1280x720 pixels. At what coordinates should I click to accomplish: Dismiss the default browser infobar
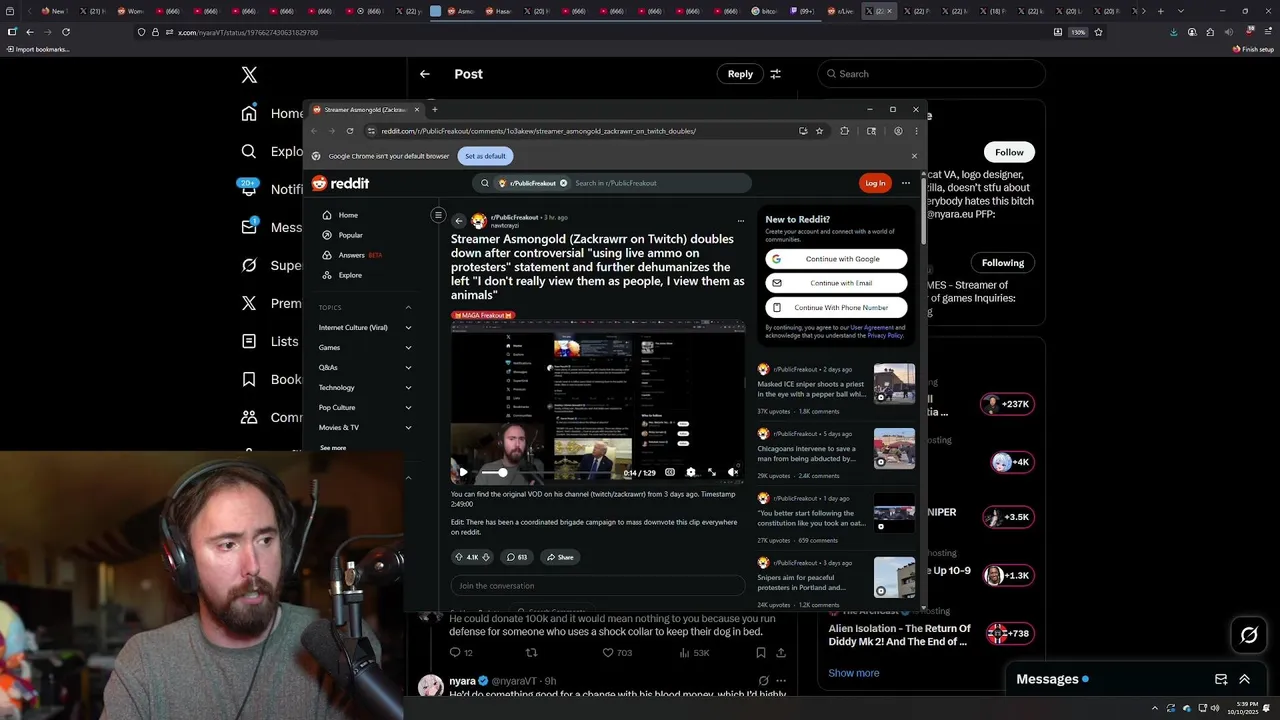914,156
